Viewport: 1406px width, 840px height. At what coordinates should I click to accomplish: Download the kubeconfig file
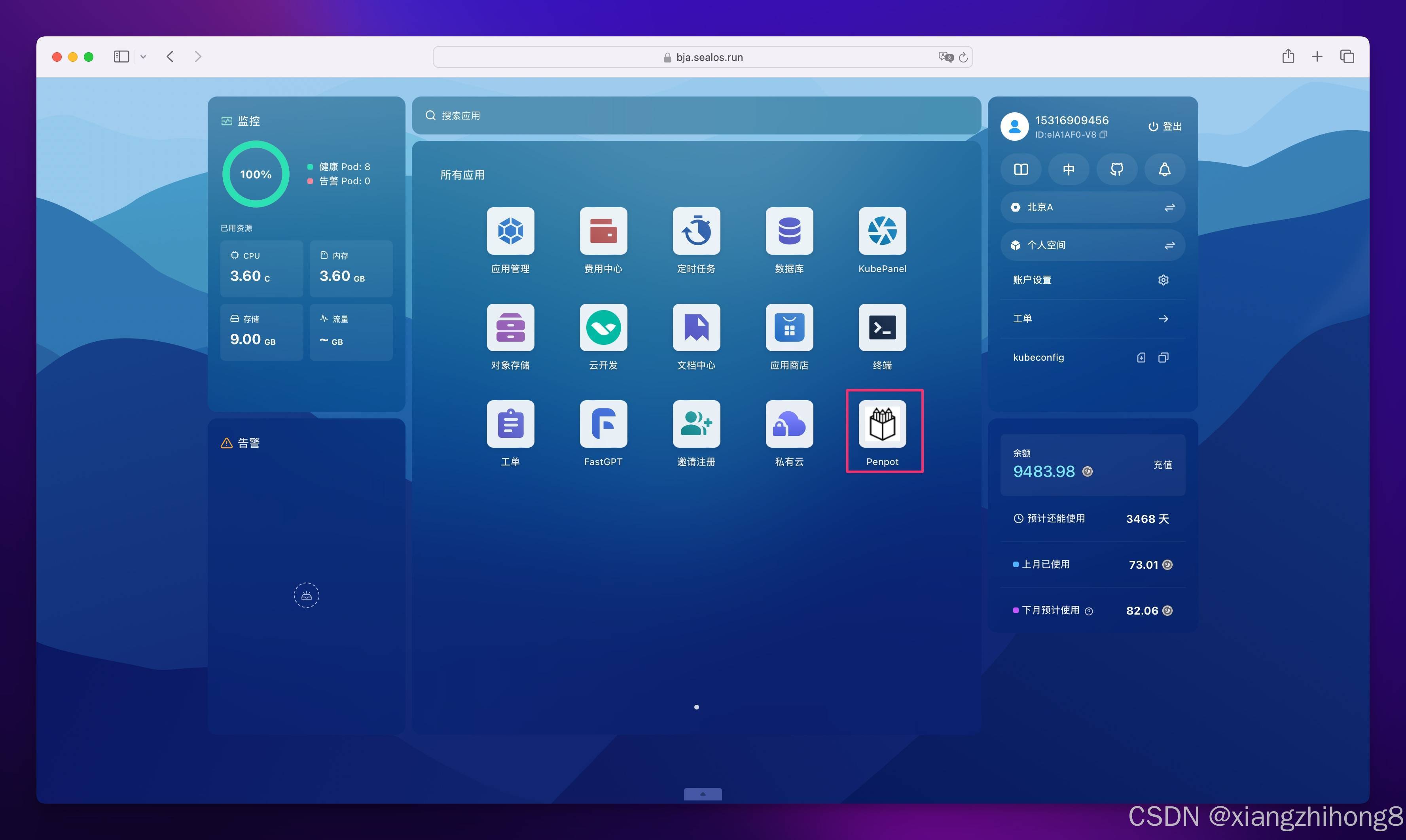1141,357
